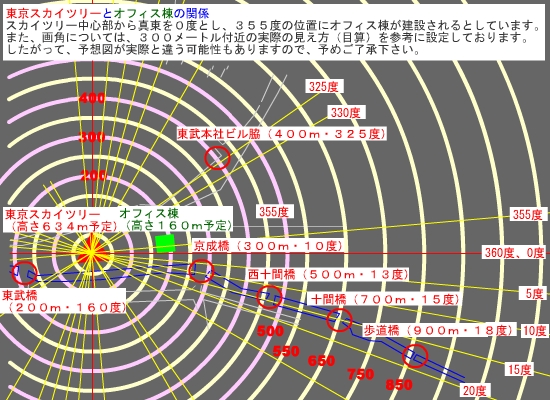Click the description line starting また、画角については
The width and height of the screenshot is (550, 400).
(267, 37)
